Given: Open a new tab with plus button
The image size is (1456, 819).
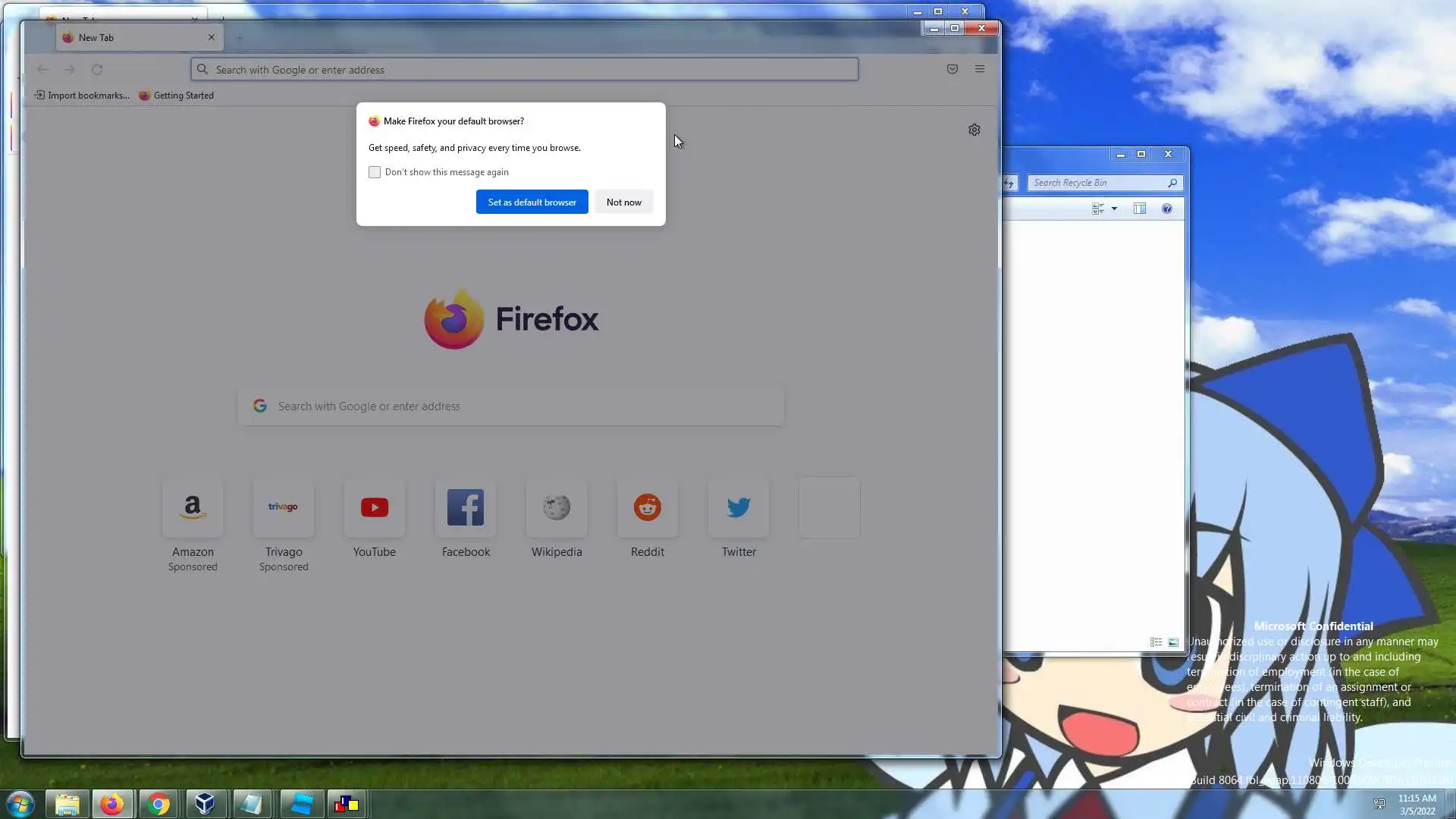Looking at the screenshot, I should click(240, 38).
